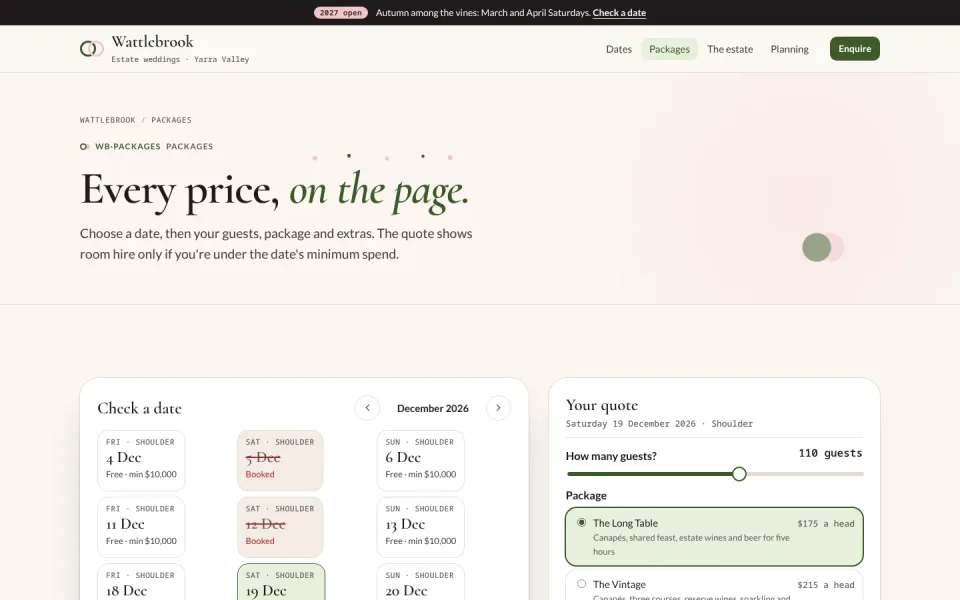Image resolution: width=960 pixels, height=600 pixels.
Task: Open the Planning nav item
Action: (789, 49)
